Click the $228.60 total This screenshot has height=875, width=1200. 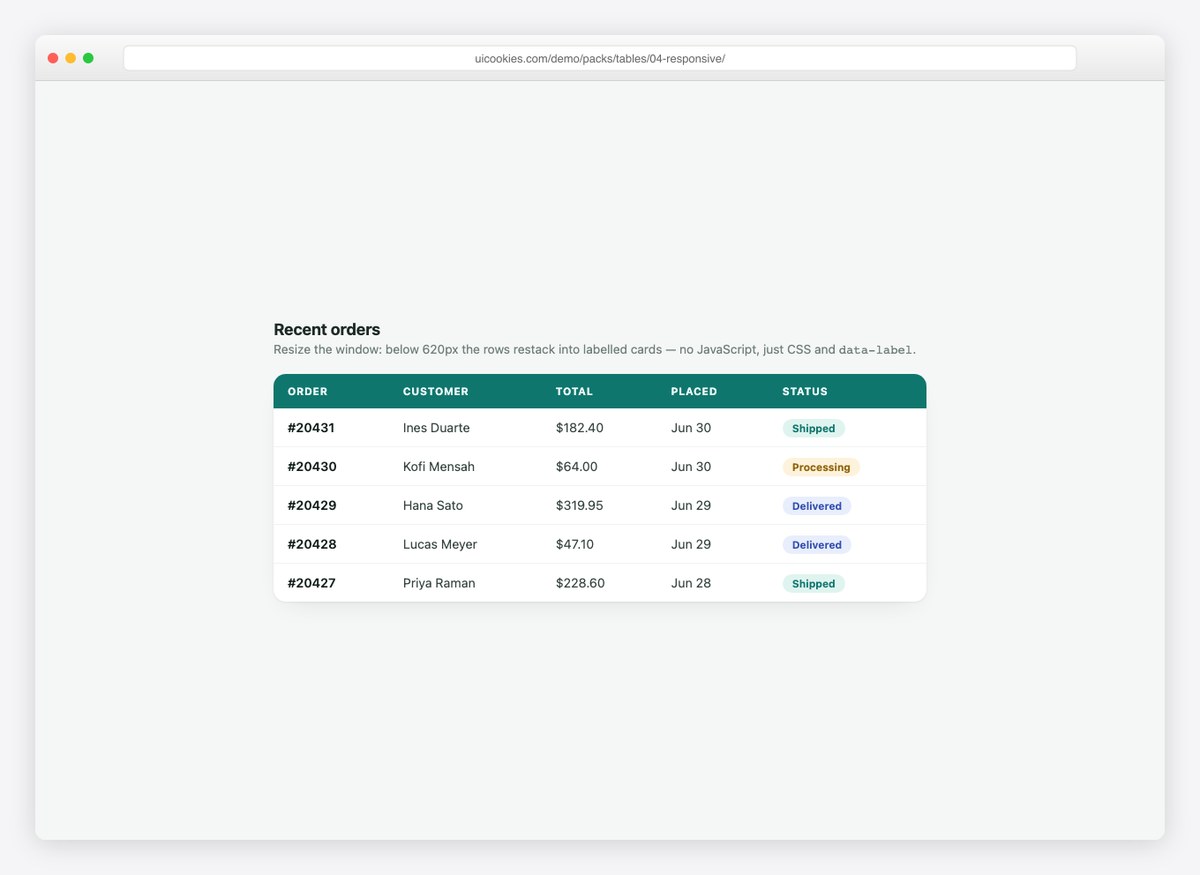coord(580,583)
